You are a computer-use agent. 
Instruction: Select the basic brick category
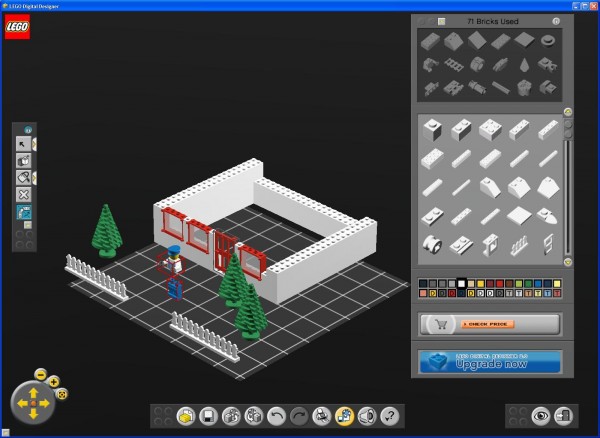[x=430, y=41]
